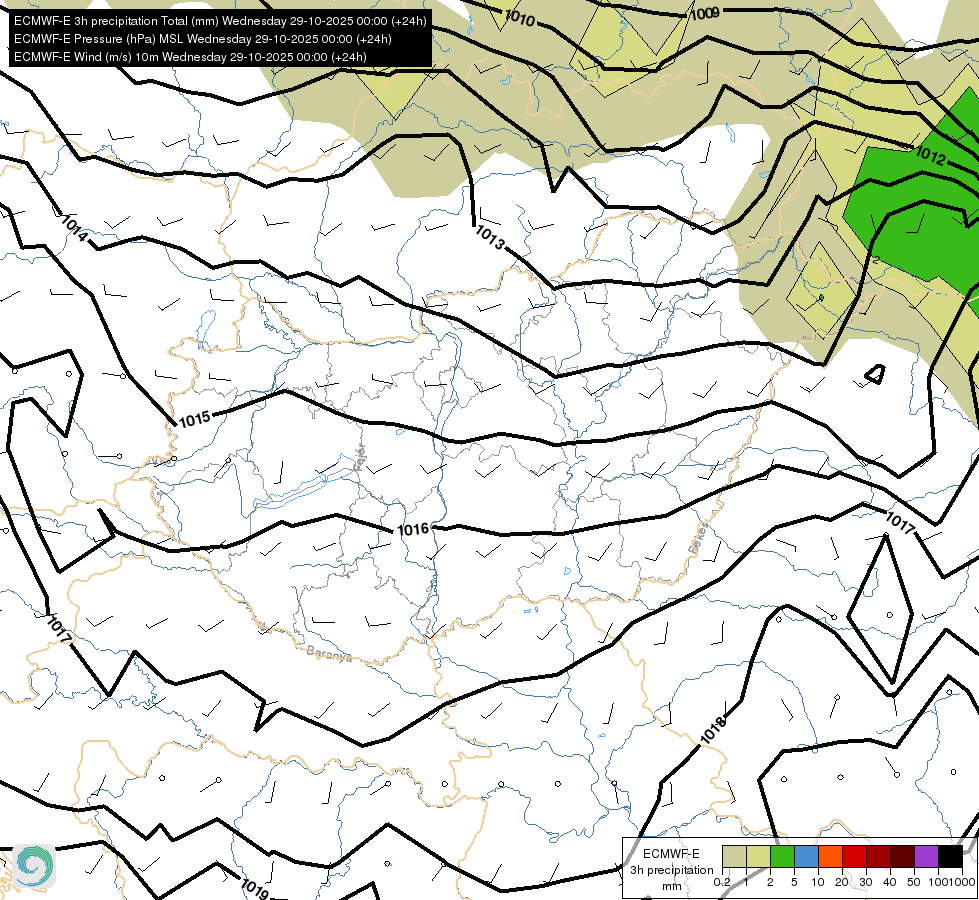Viewport: 979px width, 900px height.
Task: Select the pale yellow 1 mm legend swatch
Action: [x=758, y=856]
